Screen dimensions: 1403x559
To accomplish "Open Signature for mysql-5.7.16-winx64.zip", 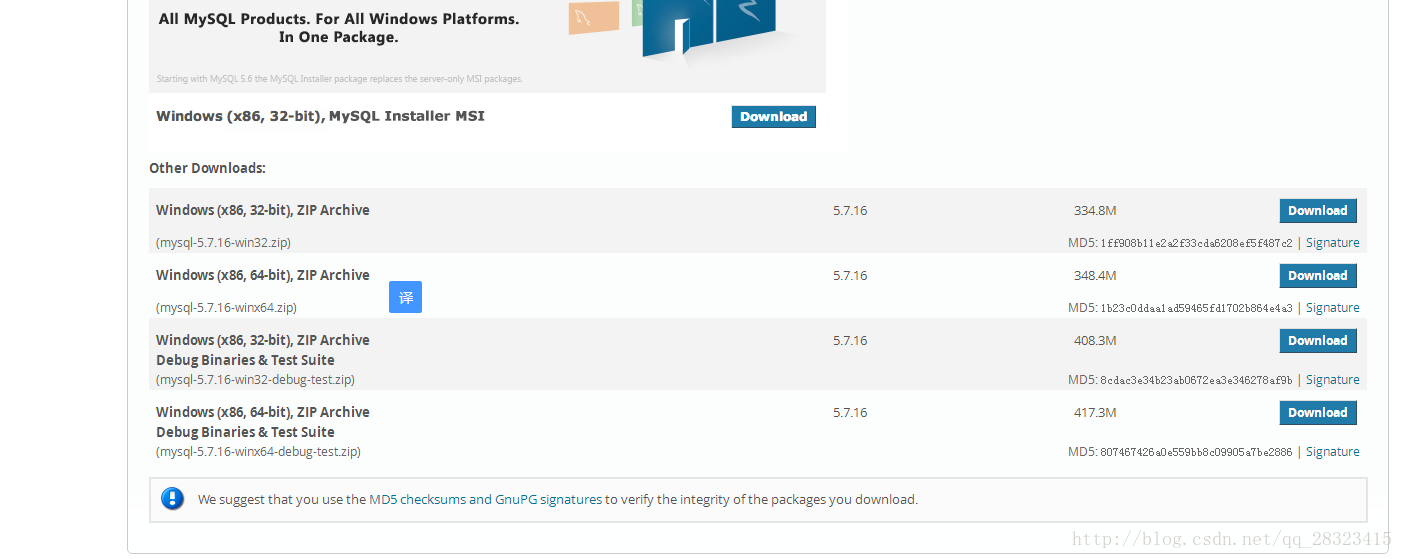I will (x=1332, y=308).
